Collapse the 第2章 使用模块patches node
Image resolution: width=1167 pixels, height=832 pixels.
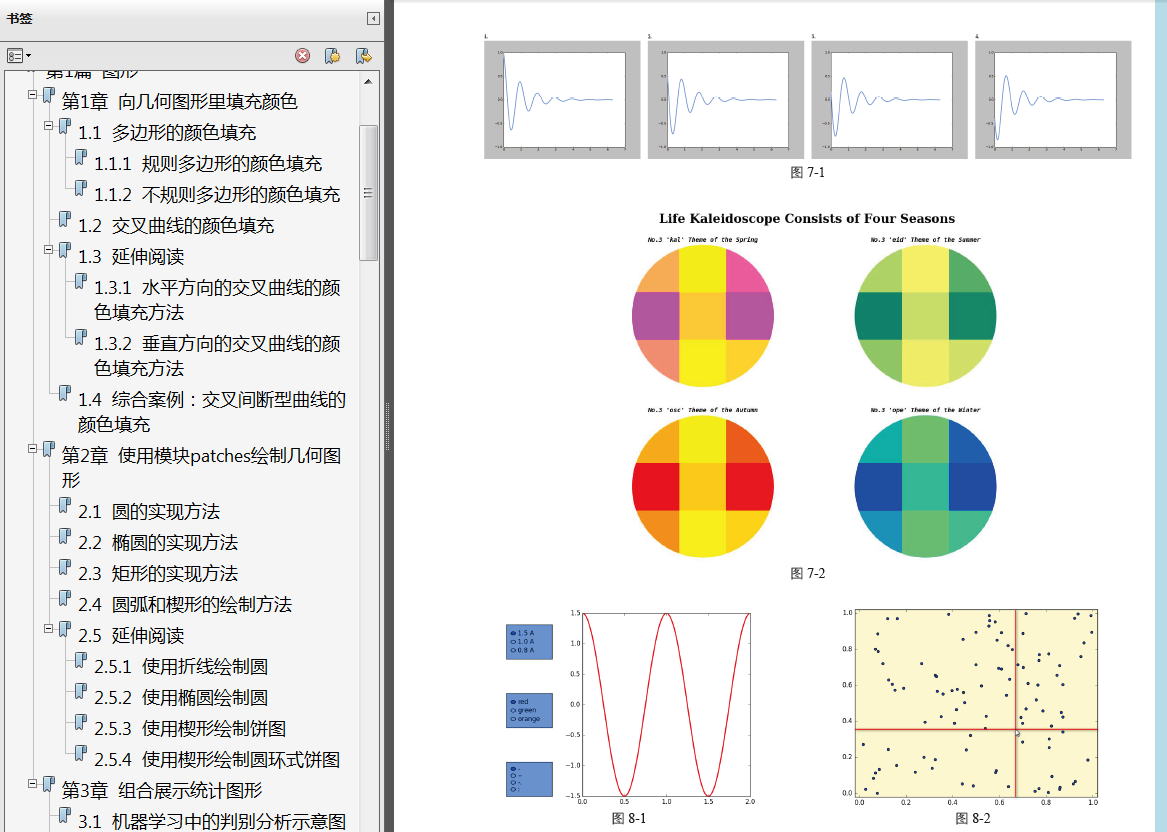pyautogui.click(x=32, y=449)
